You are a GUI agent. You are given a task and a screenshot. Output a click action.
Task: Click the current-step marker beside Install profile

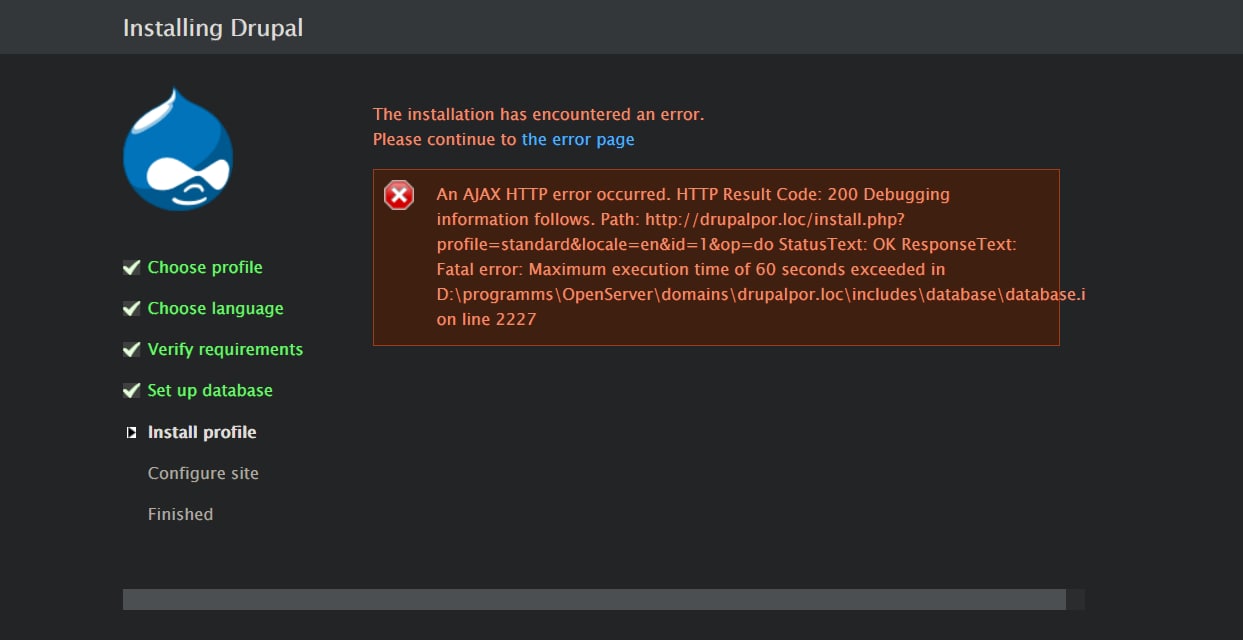point(131,432)
